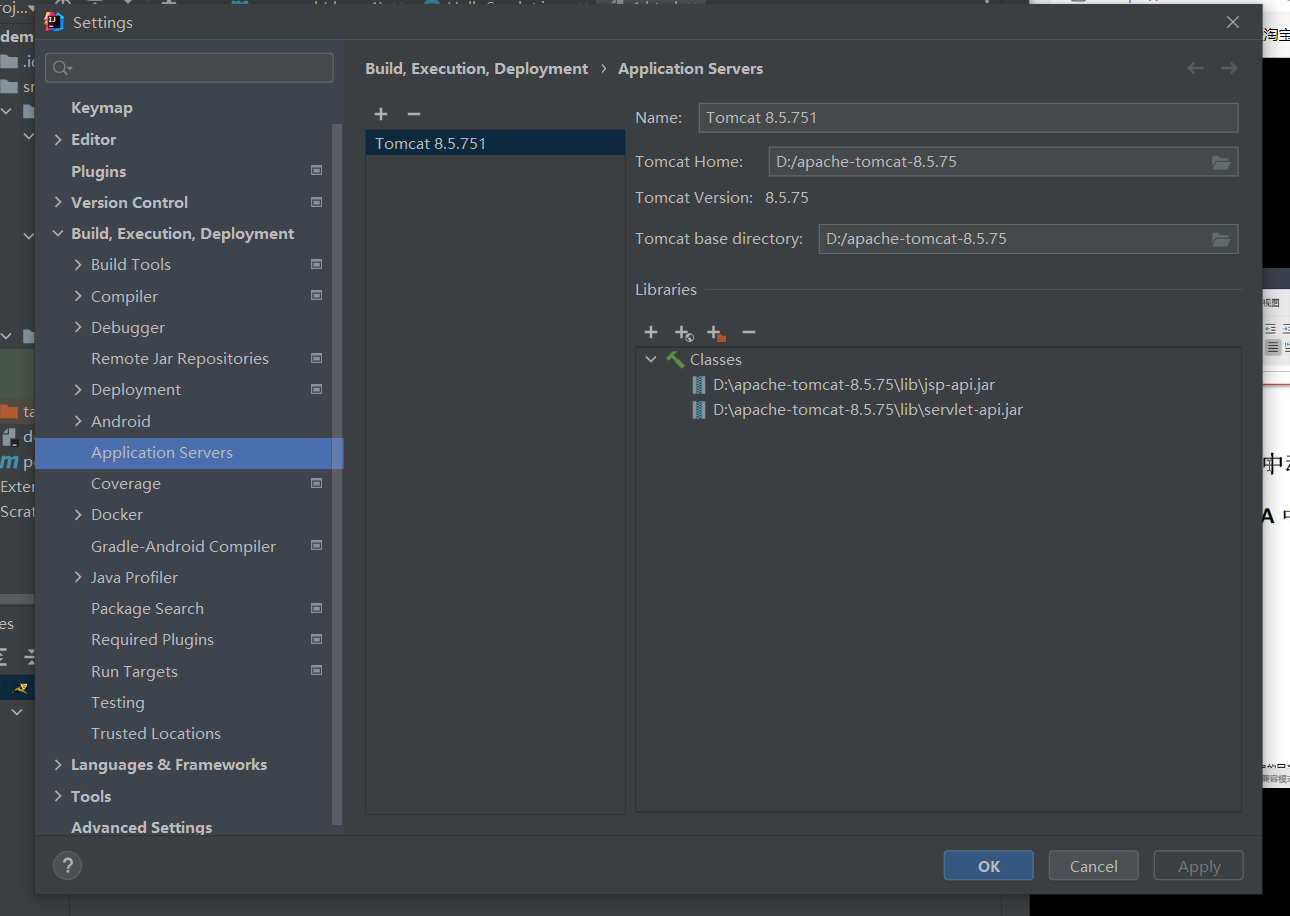
Task: Click the project-level icon beside Required Plugins
Action: (317, 639)
